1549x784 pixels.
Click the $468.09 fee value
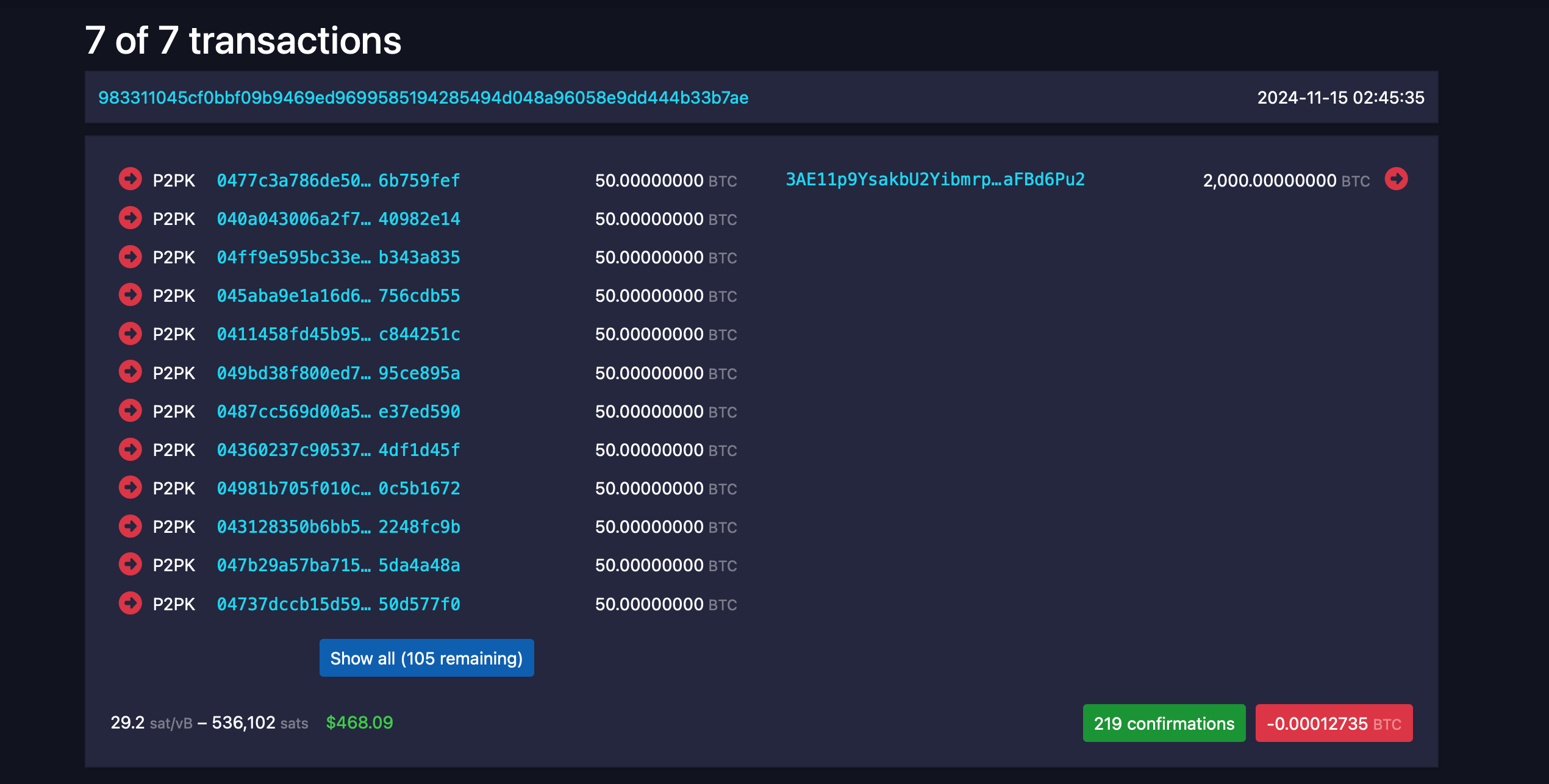click(359, 722)
